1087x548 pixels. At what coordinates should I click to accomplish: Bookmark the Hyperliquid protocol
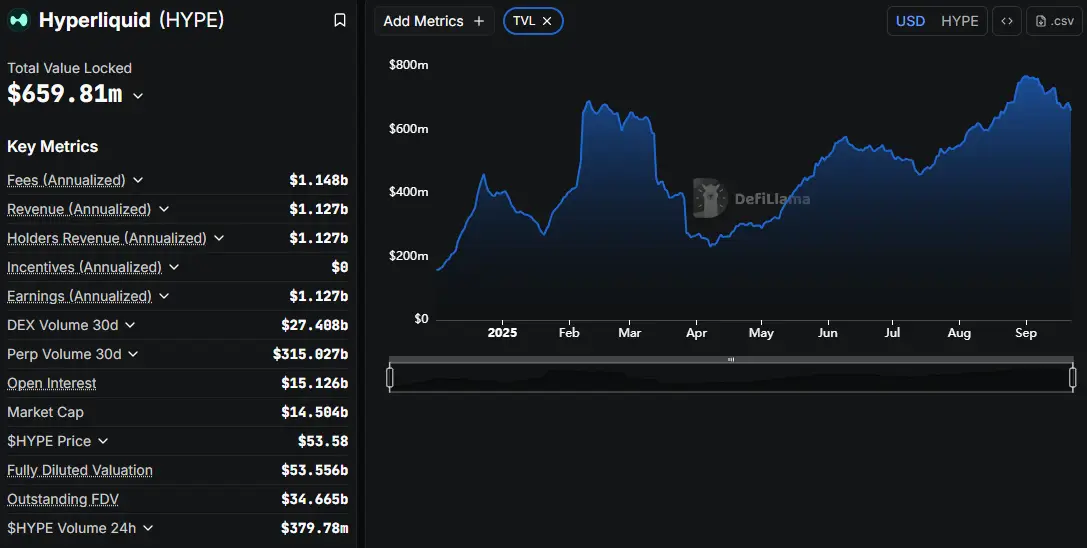tap(340, 20)
